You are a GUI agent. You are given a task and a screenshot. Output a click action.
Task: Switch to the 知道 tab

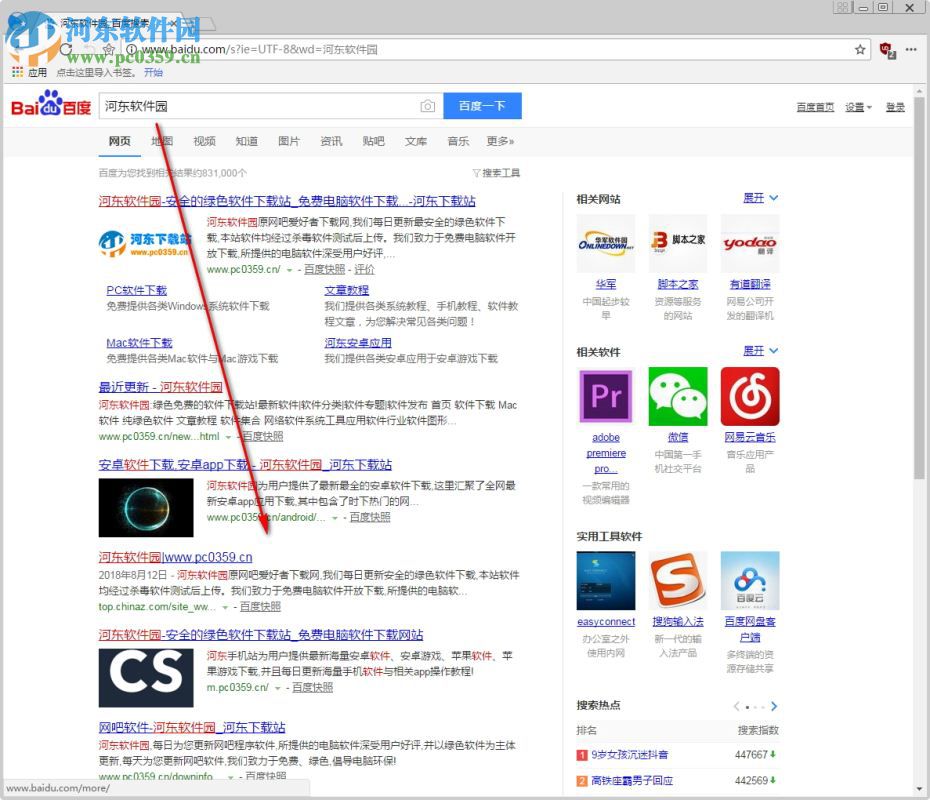click(246, 141)
